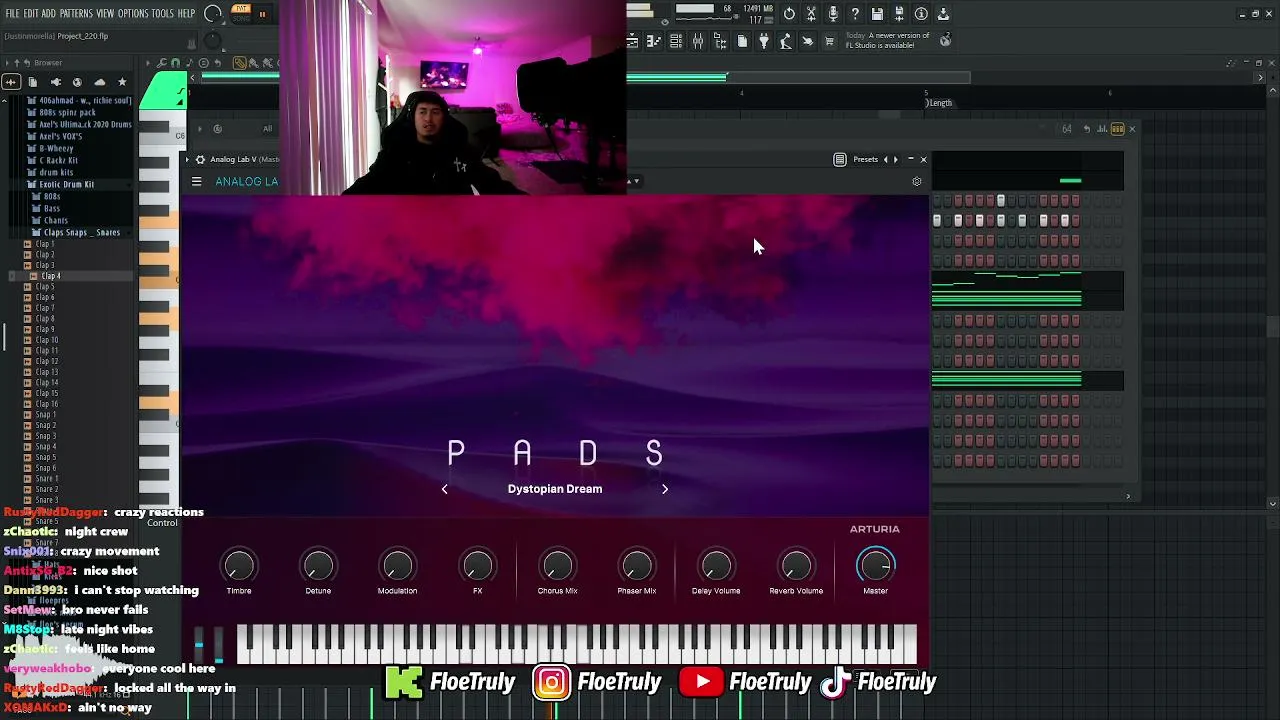The height and width of the screenshot is (720, 1280).
Task: Open the plugin wrapper gear next to Analog Lab V
Action: click(x=200, y=159)
